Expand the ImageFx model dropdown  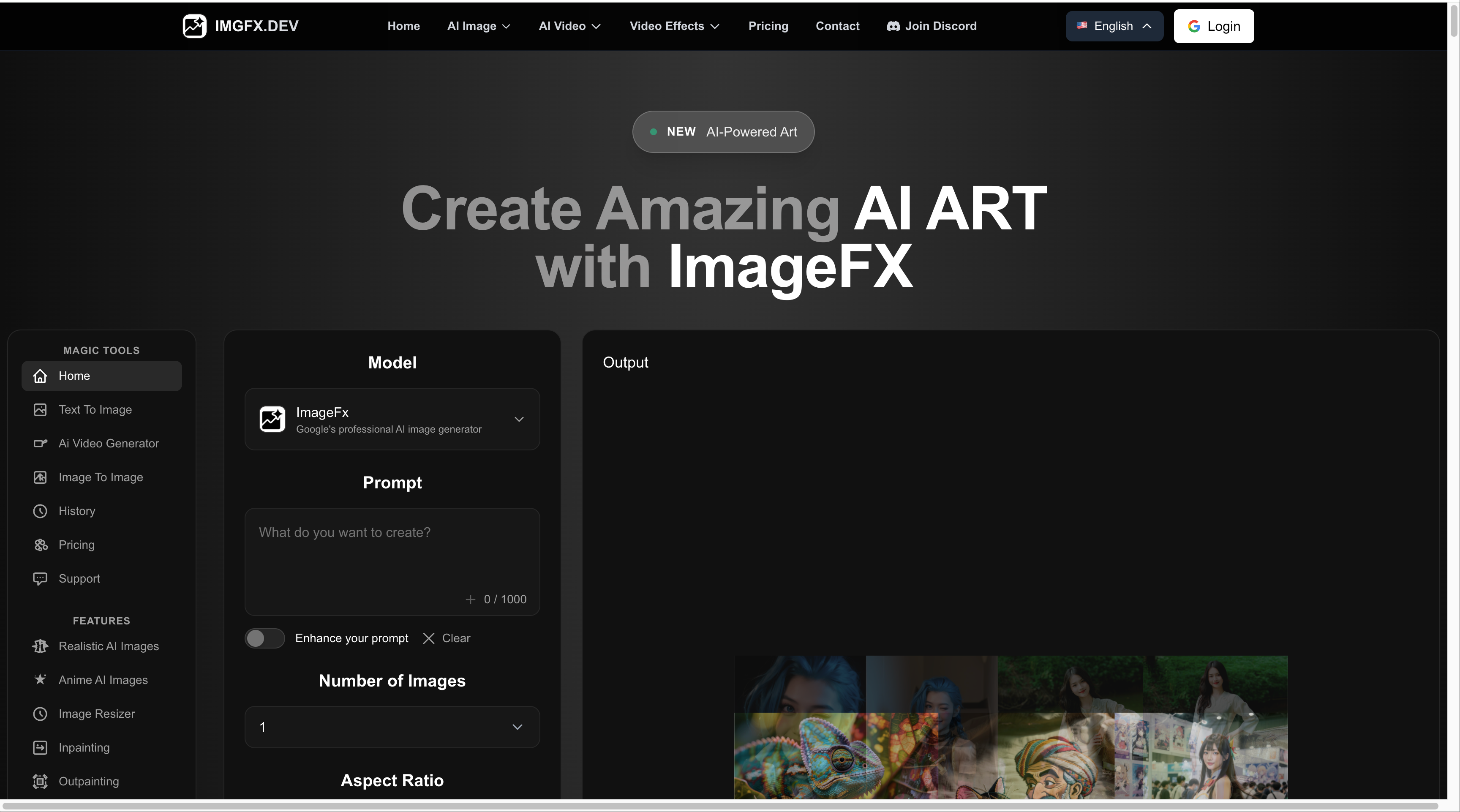point(392,420)
